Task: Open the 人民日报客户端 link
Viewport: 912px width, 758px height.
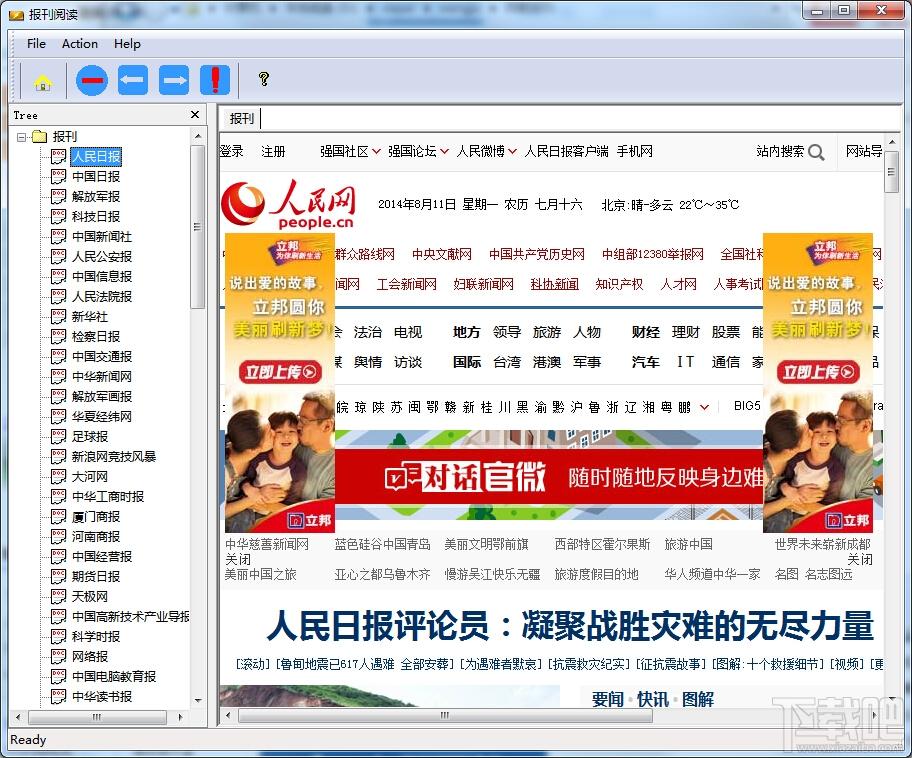Action: click(567, 151)
